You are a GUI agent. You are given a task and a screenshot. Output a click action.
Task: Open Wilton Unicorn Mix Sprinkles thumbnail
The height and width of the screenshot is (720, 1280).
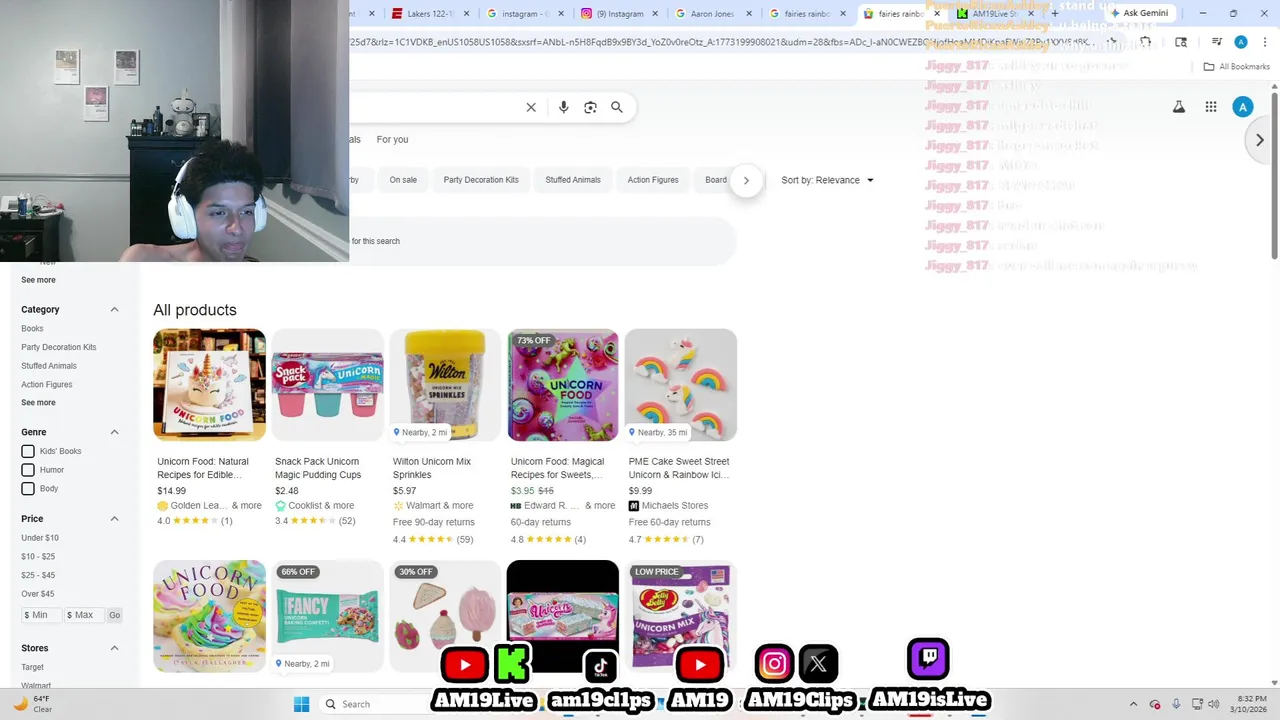click(x=445, y=385)
